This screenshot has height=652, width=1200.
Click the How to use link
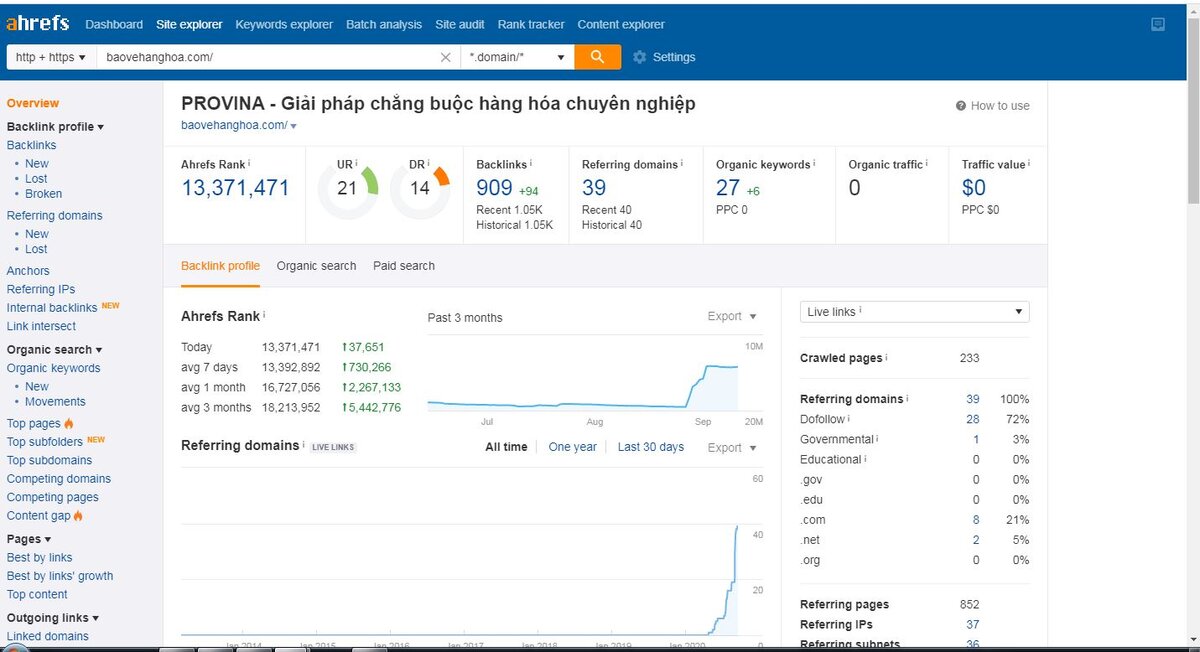pos(1000,106)
